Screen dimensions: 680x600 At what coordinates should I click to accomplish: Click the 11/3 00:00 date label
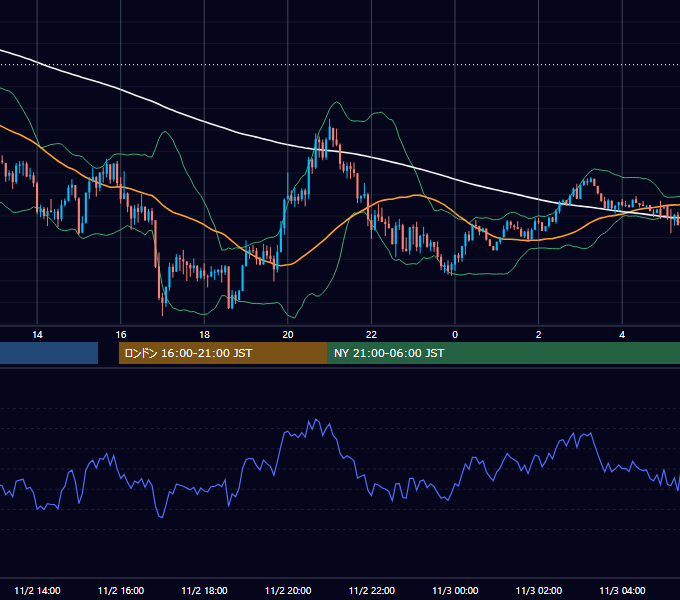[455, 590]
